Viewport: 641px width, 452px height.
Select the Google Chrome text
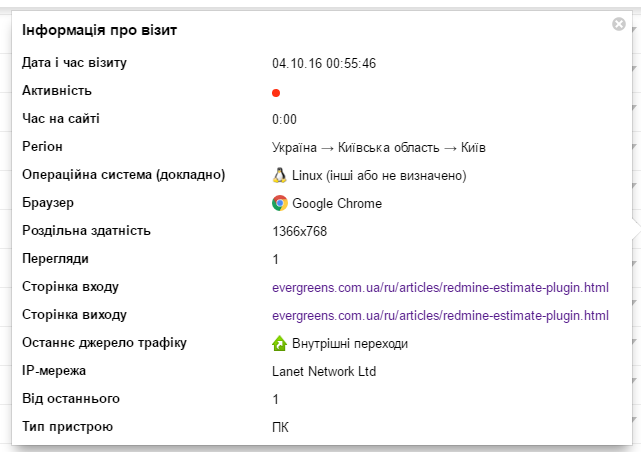(x=337, y=204)
